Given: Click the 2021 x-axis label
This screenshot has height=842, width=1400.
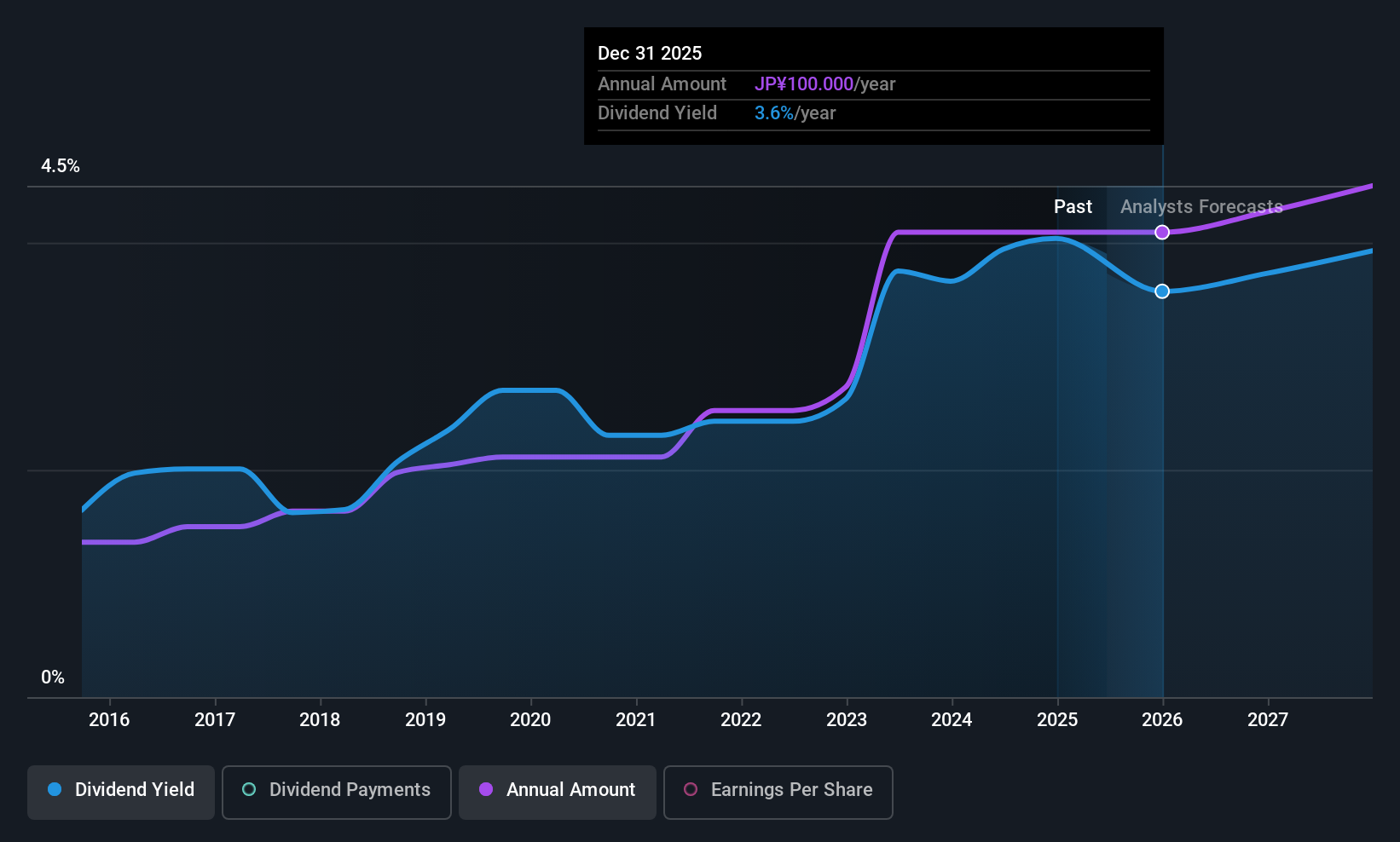Looking at the screenshot, I should point(636,720).
